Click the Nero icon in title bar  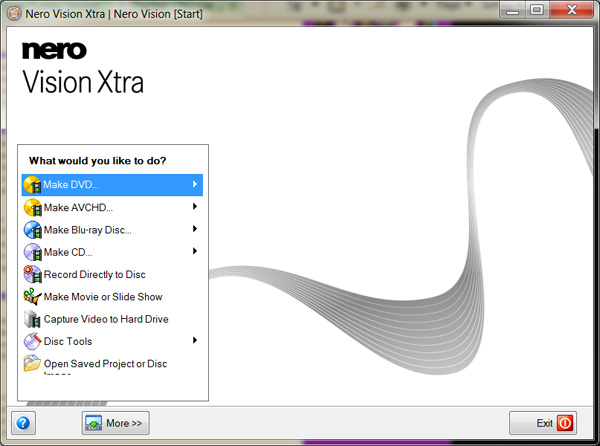pyautogui.click(x=14, y=14)
